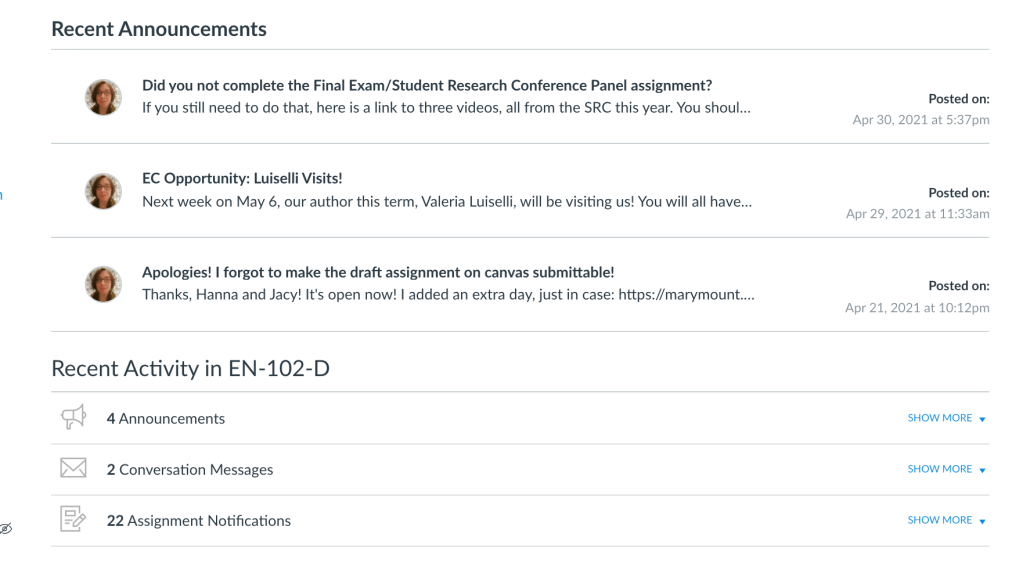This screenshot has height=563, width=1023.
Task: Select the "4 Announcements" activity row label
Action: [166, 419]
